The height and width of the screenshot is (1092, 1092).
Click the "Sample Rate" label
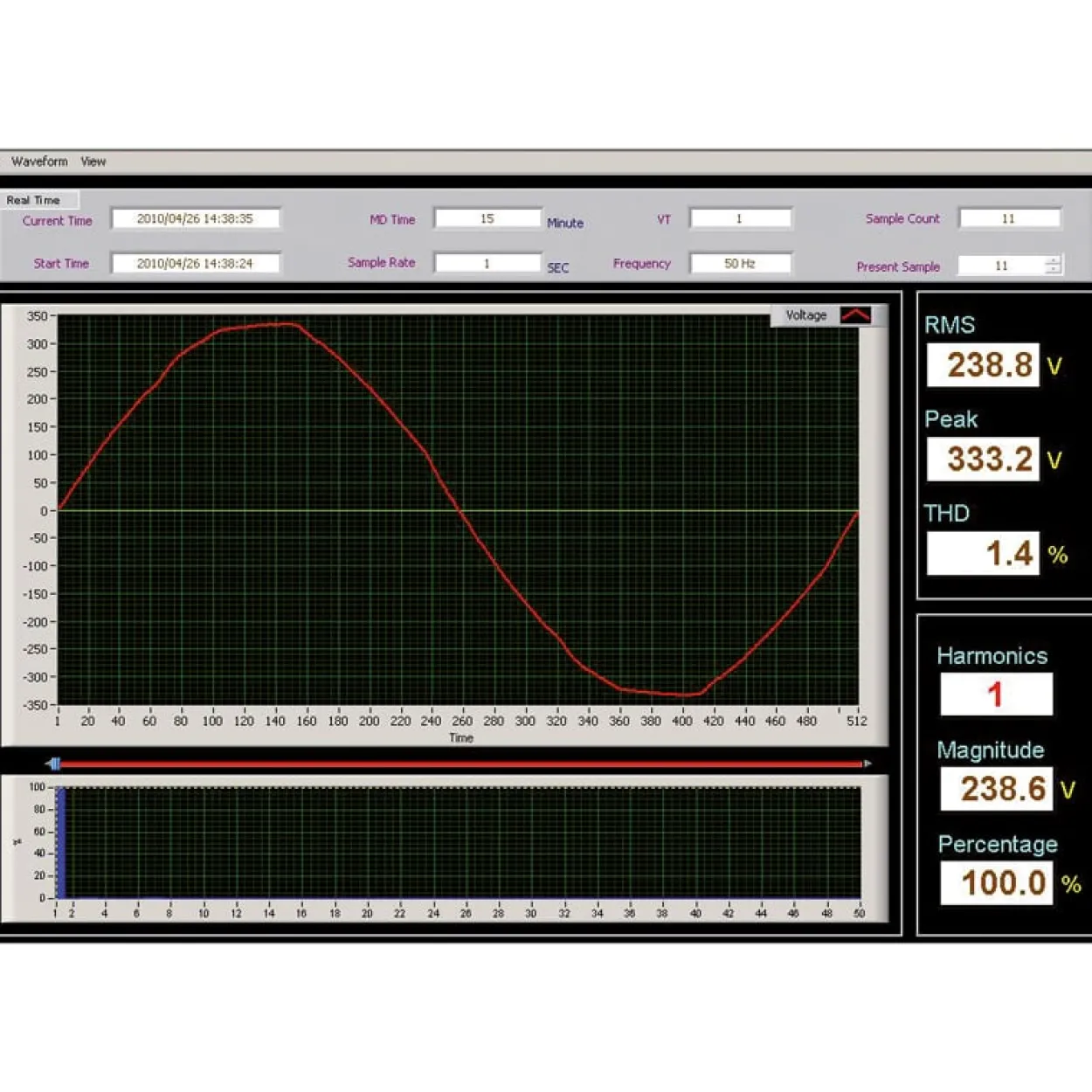pos(382,262)
